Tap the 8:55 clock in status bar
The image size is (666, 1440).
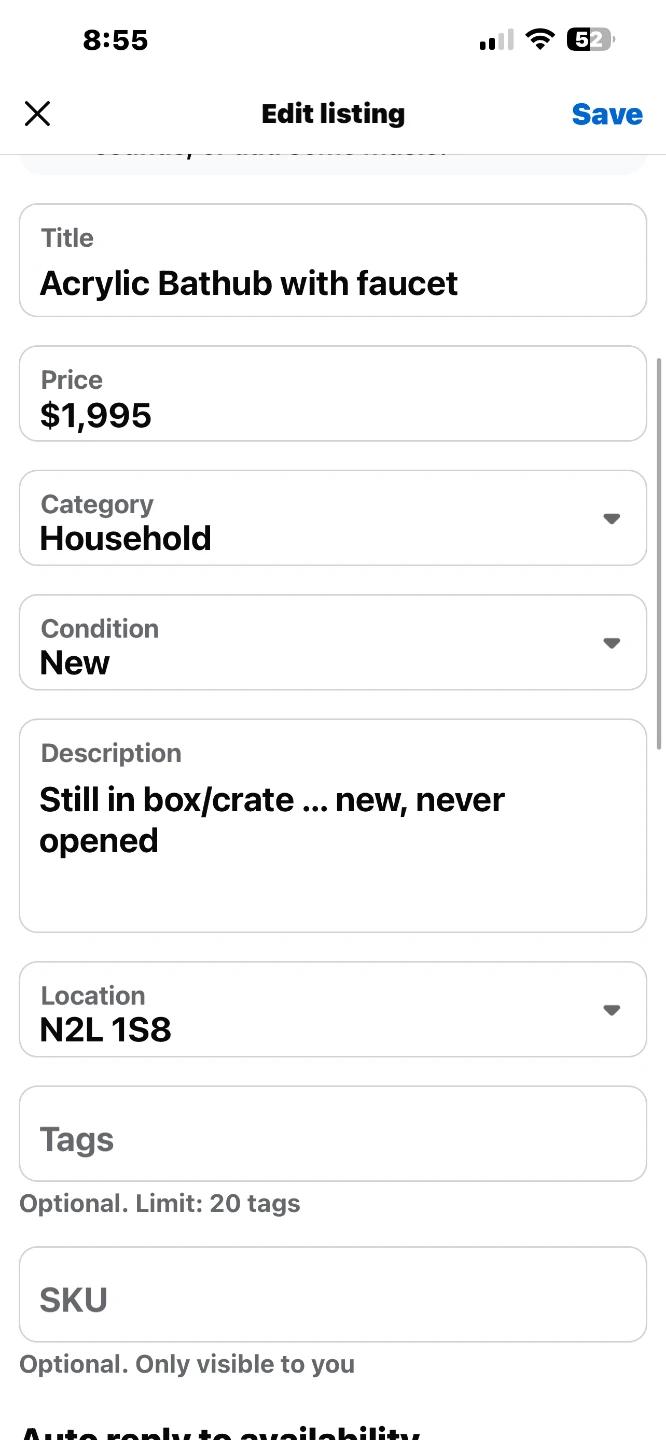[x=115, y=40]
